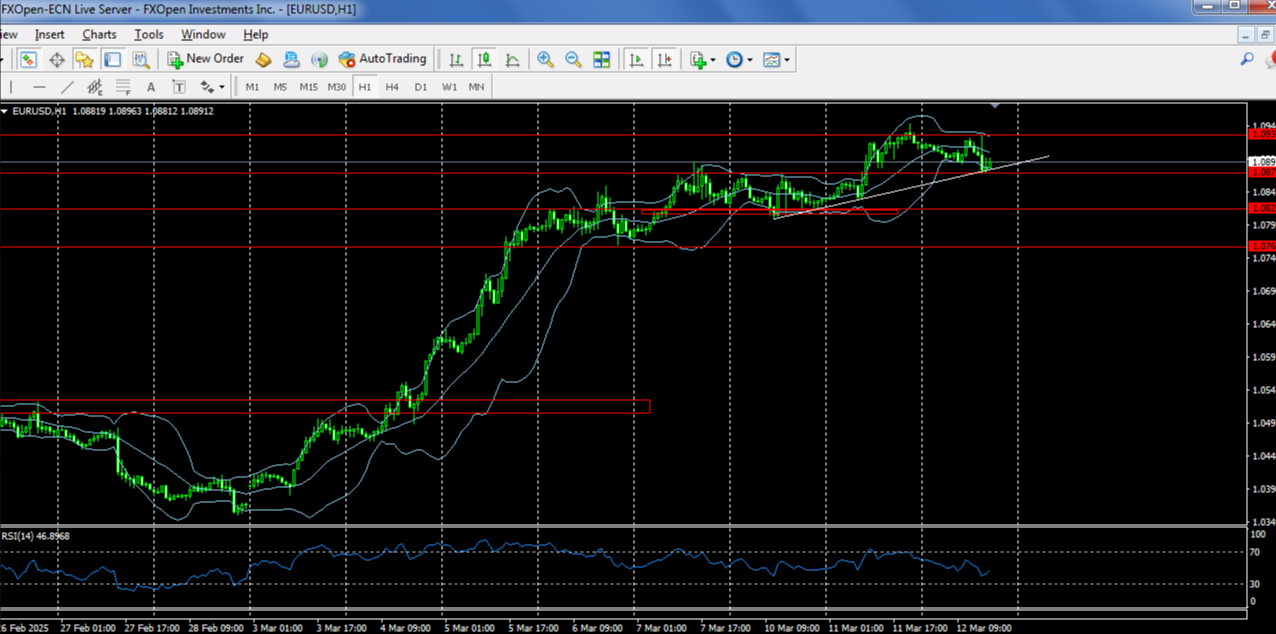1276x634 pixels.
Task: Open the Insert menu
Action: 49,34
